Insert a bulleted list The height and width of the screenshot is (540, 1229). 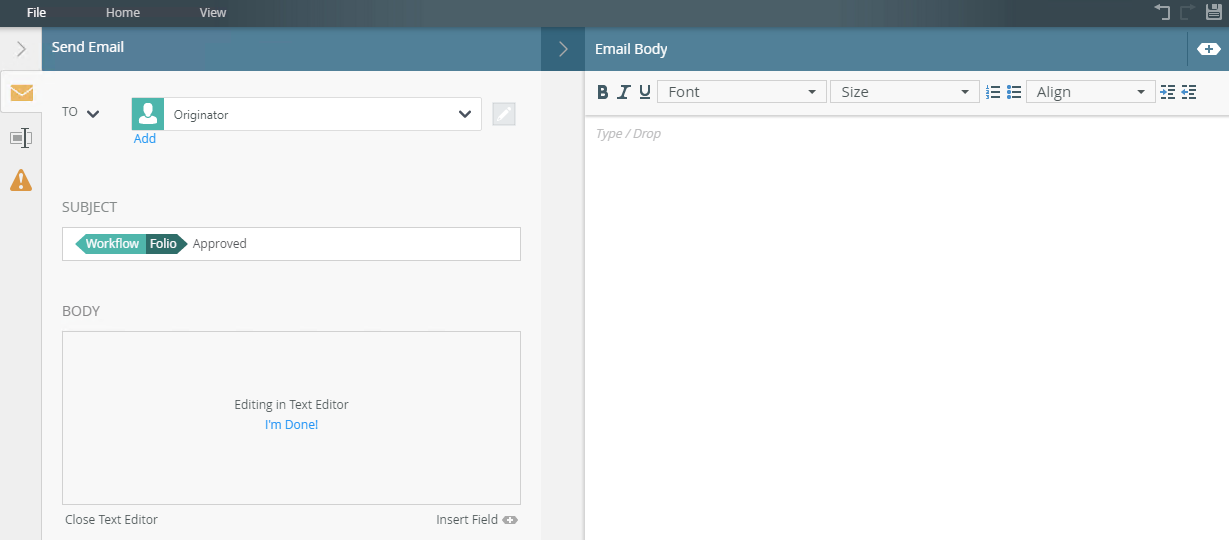pos(1014,92)
